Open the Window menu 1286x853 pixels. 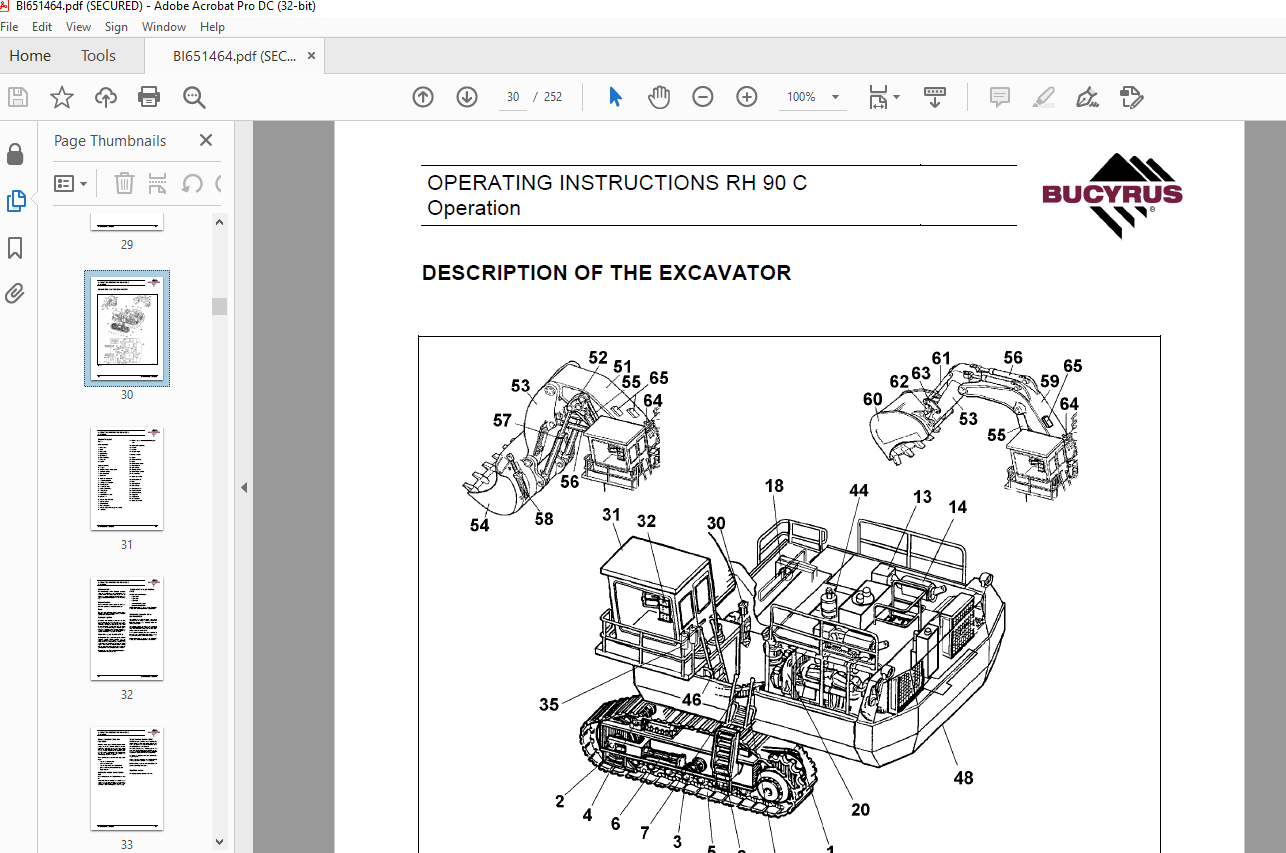(164, 27)
